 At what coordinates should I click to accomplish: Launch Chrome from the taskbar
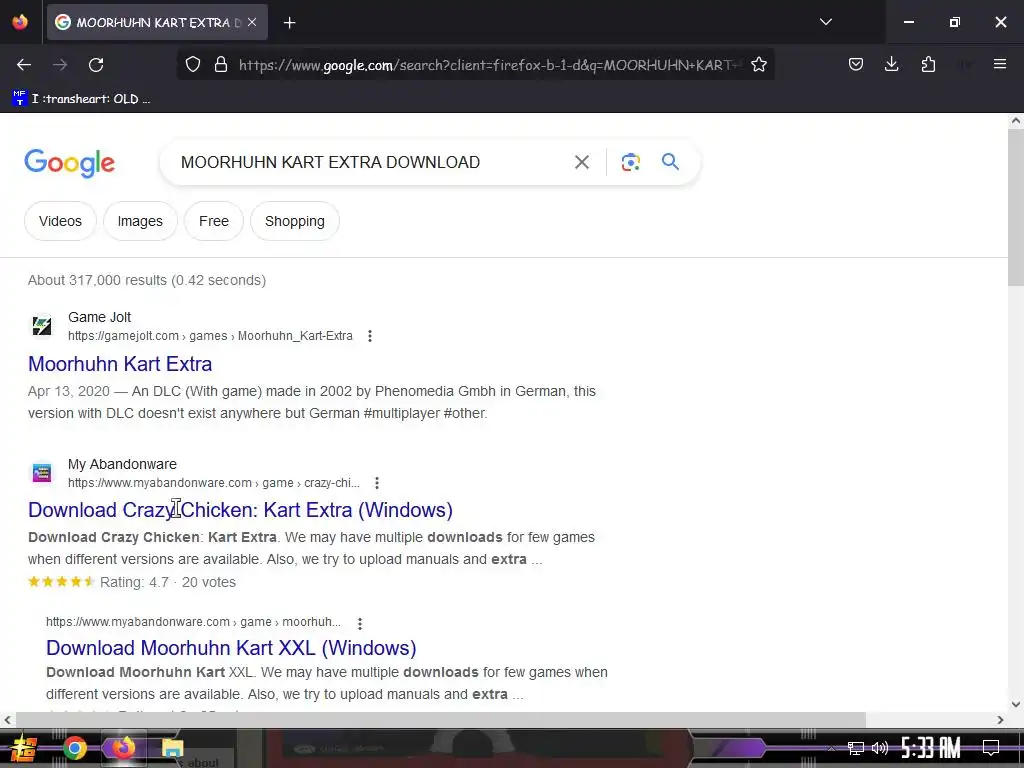coord(74,748)
